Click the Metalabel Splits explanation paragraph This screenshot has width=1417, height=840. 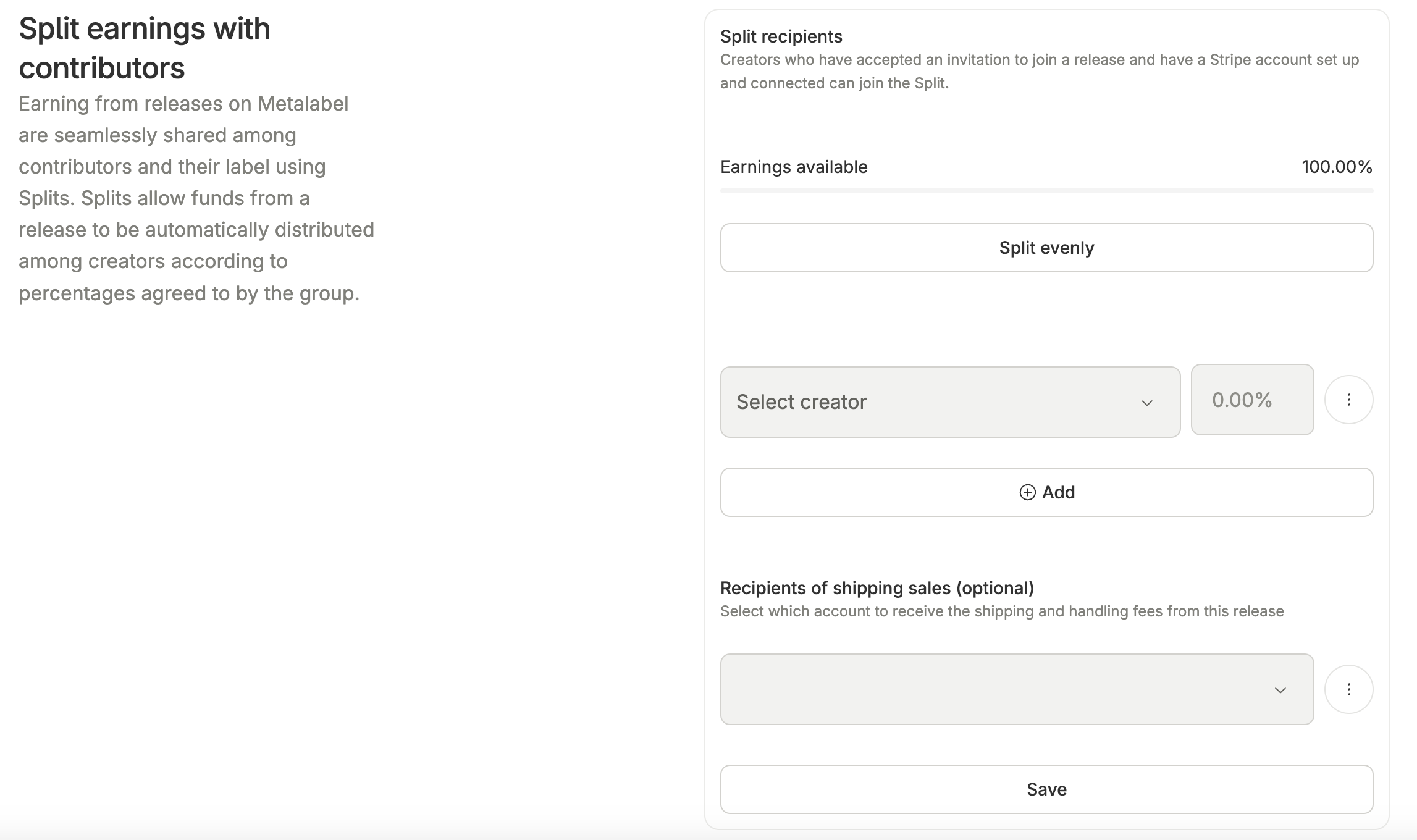pyautogui.click(x=196, y=198)
